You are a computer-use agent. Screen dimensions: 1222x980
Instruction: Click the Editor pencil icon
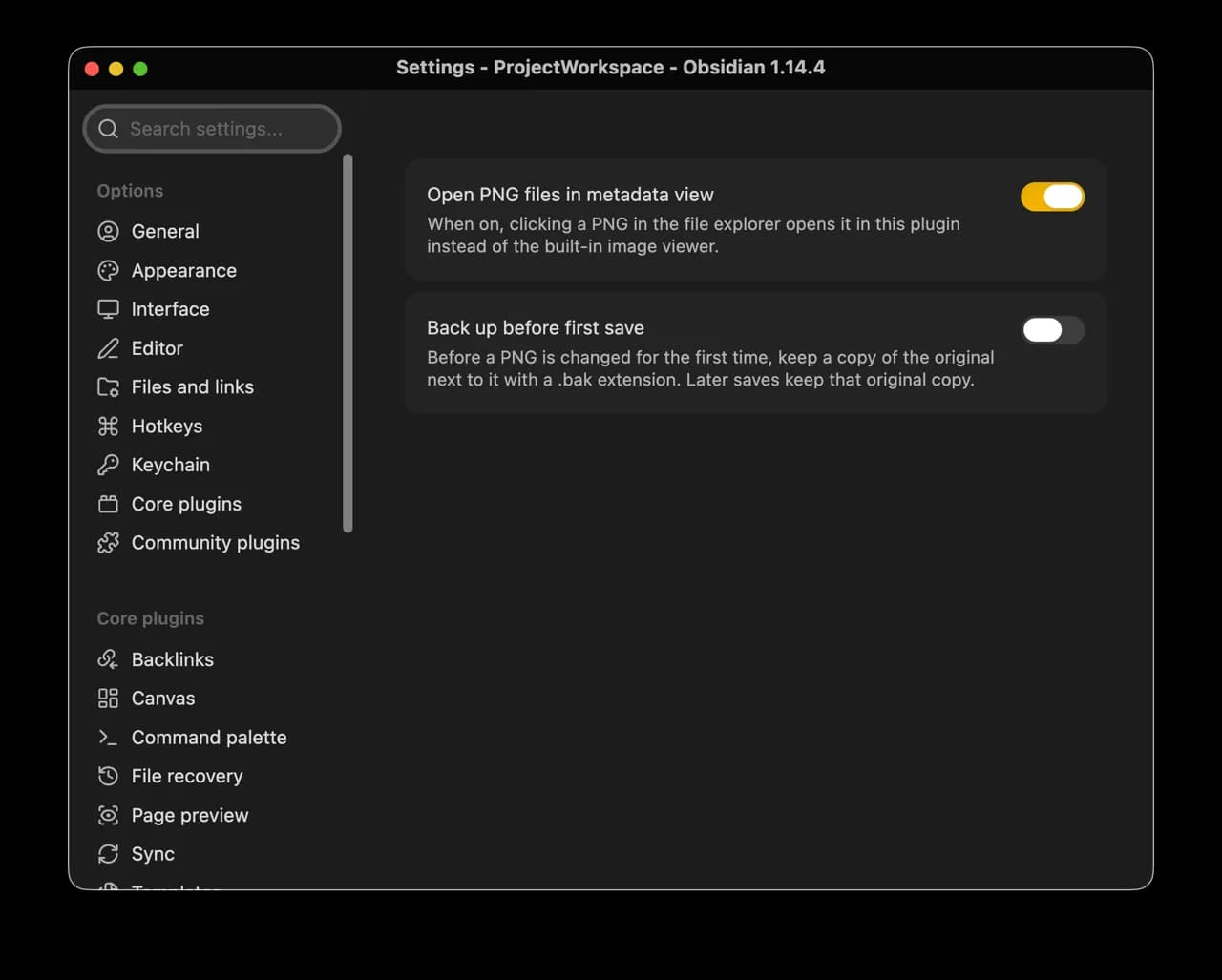click(108, 348)
